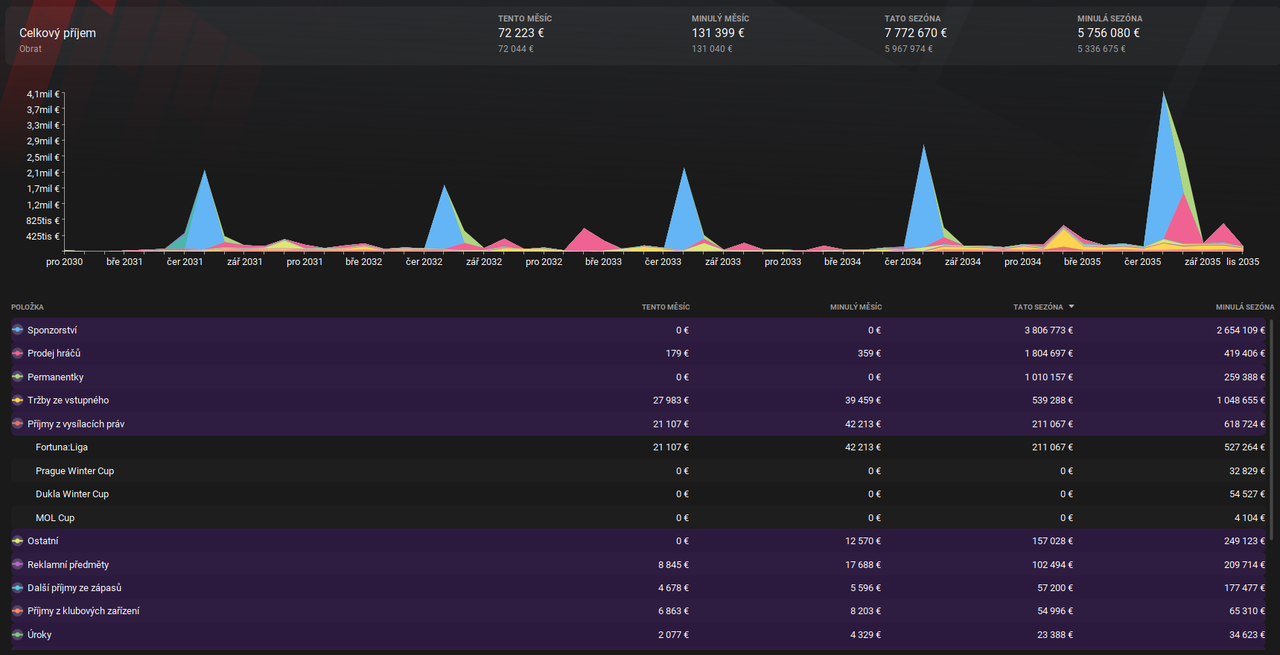
Task: Select the Prodej hráčů row label
Action: [54, 353]
